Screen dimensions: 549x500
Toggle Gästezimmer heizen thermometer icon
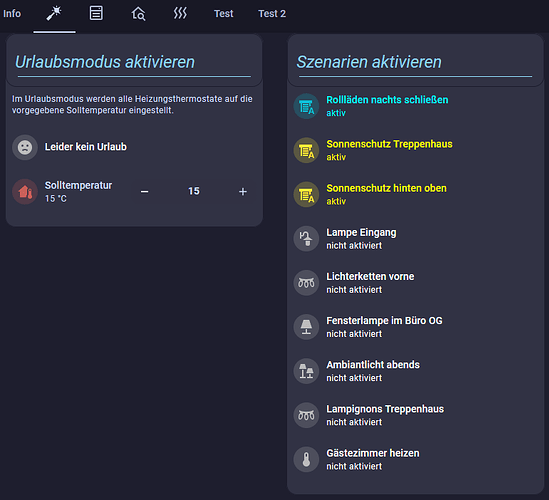click(306, 459)
